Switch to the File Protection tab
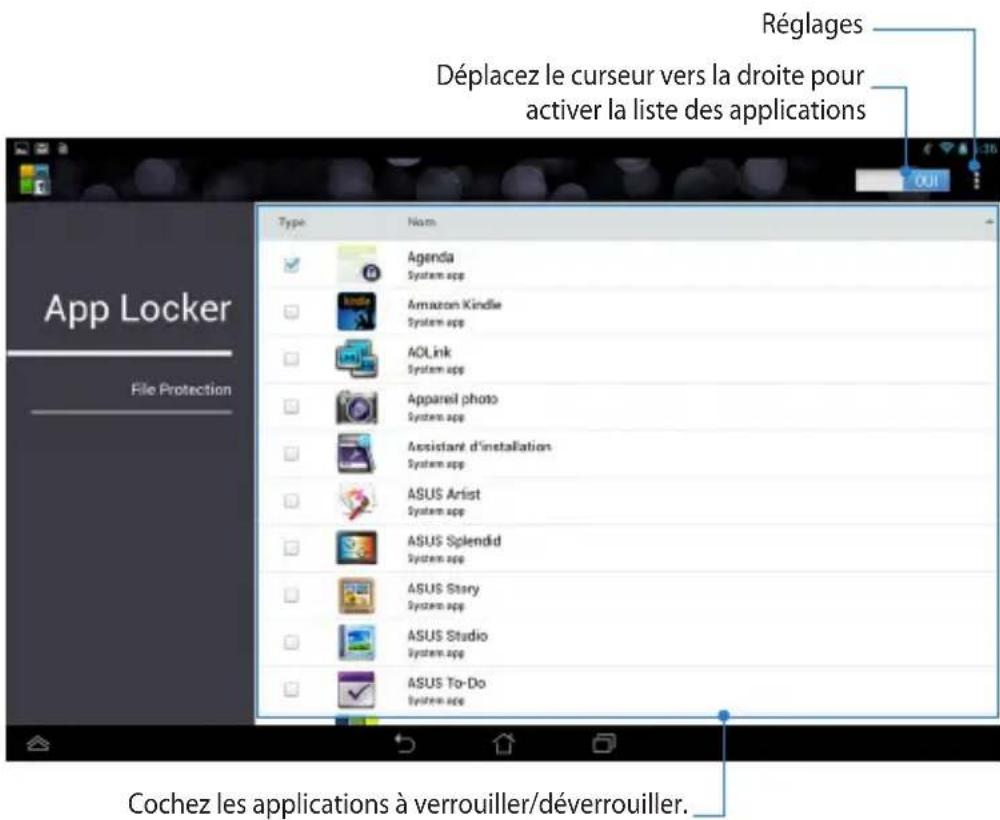The image size is (1000, 820). point(181,390)
